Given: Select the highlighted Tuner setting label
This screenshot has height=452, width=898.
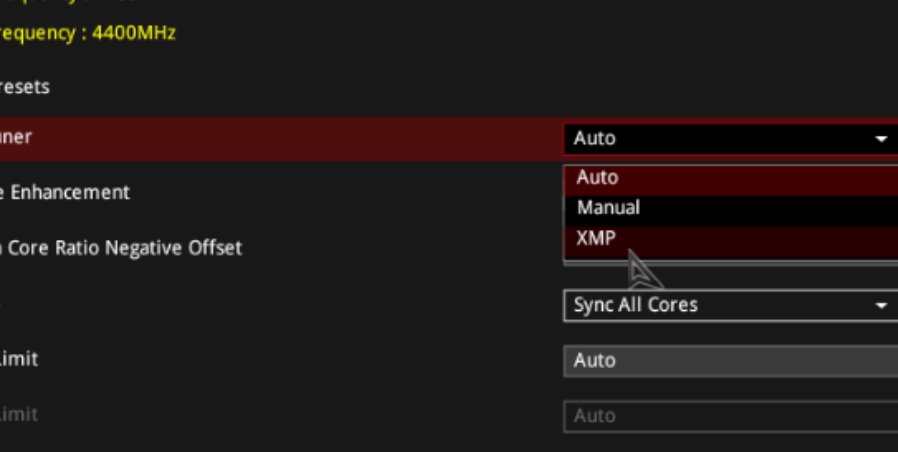Looking at the screenshot, I should coord(15,137).
